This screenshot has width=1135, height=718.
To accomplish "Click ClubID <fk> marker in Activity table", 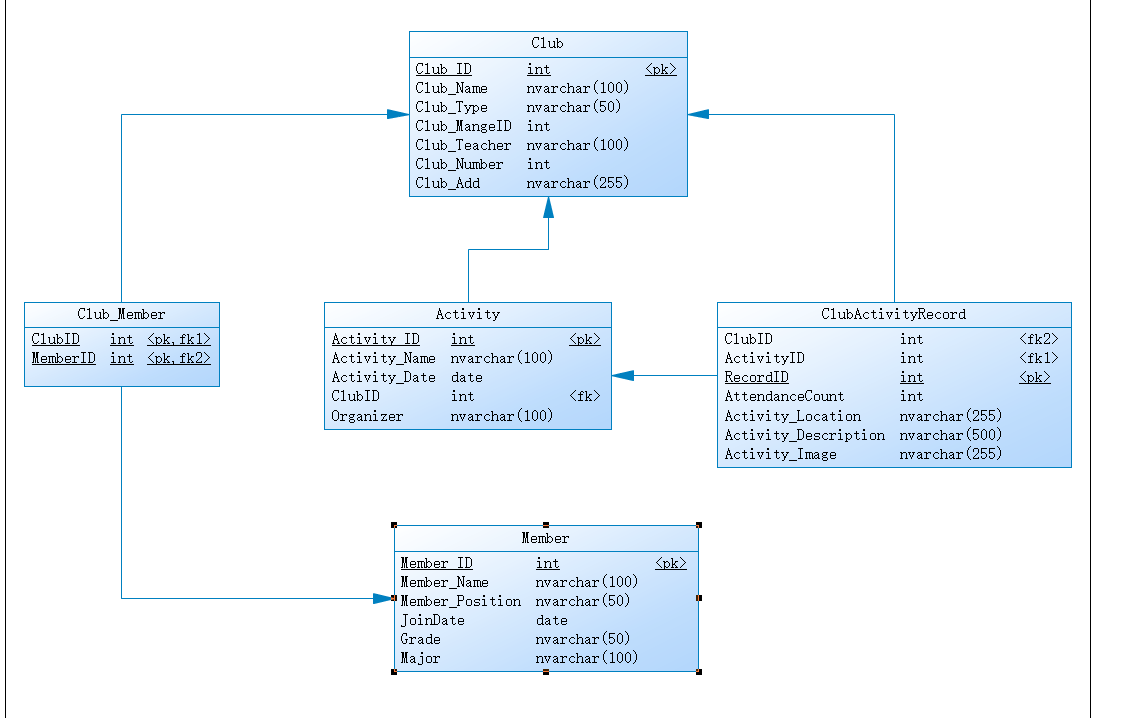I will tap(585, 396).
